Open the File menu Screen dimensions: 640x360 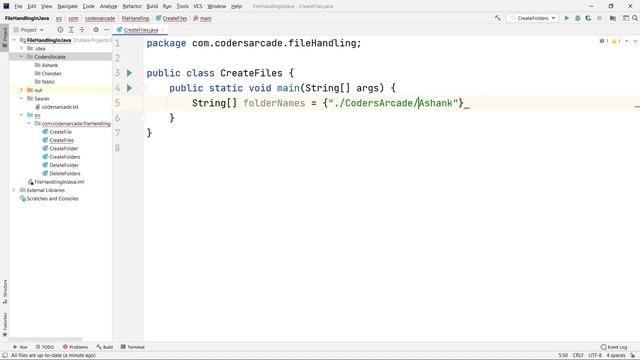pos(18,6)
